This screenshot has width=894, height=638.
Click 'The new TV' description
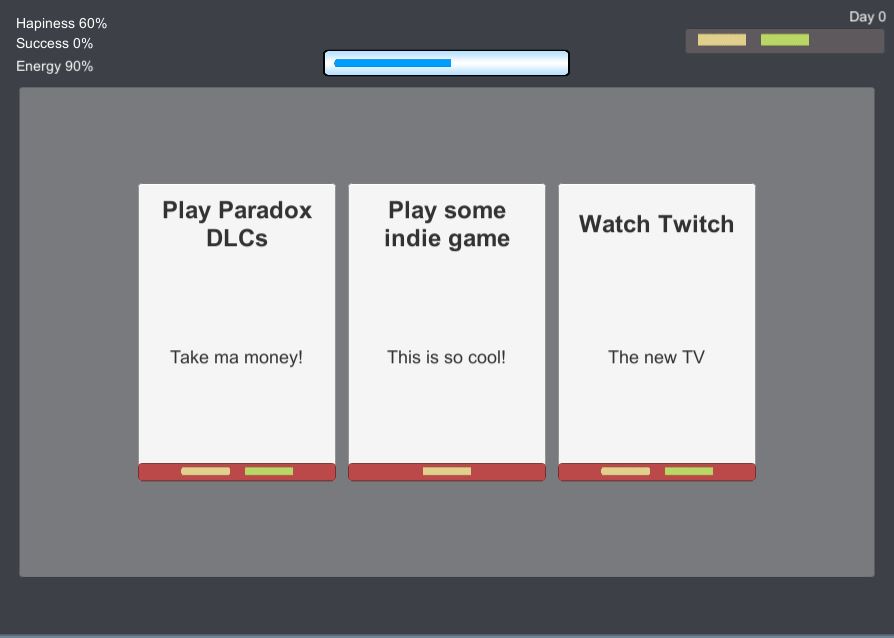point(656,357)
